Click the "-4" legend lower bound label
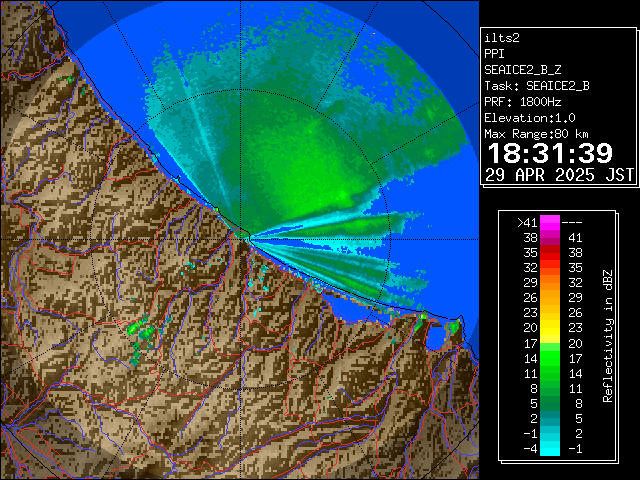This screenshot has height=480, width=640. coord(530,449)
